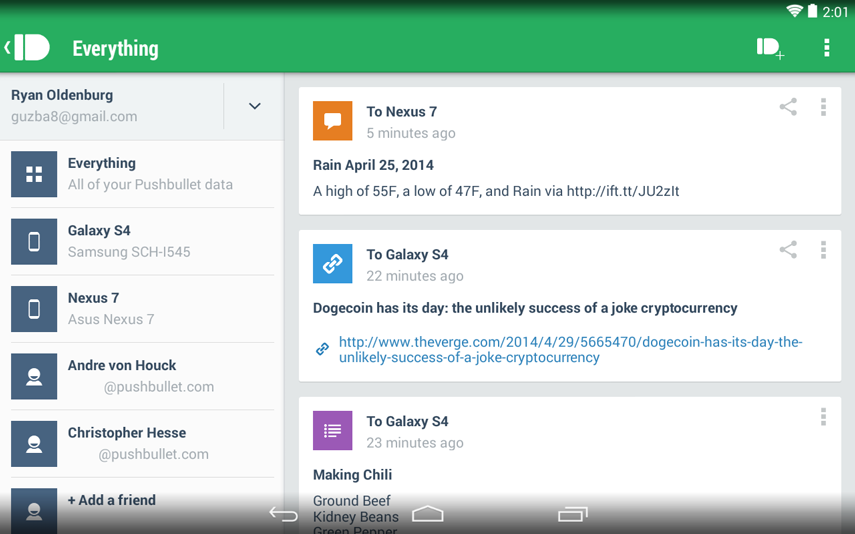Tap the small link icon beside theverge URL
855x534 pixels.
point(322,349)
